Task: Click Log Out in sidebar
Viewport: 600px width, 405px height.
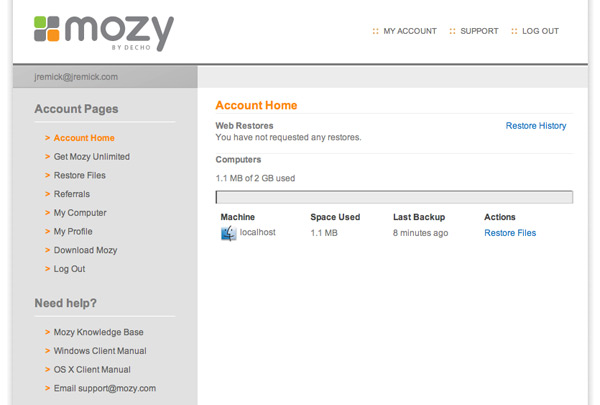Action: (x=69, y=269)
